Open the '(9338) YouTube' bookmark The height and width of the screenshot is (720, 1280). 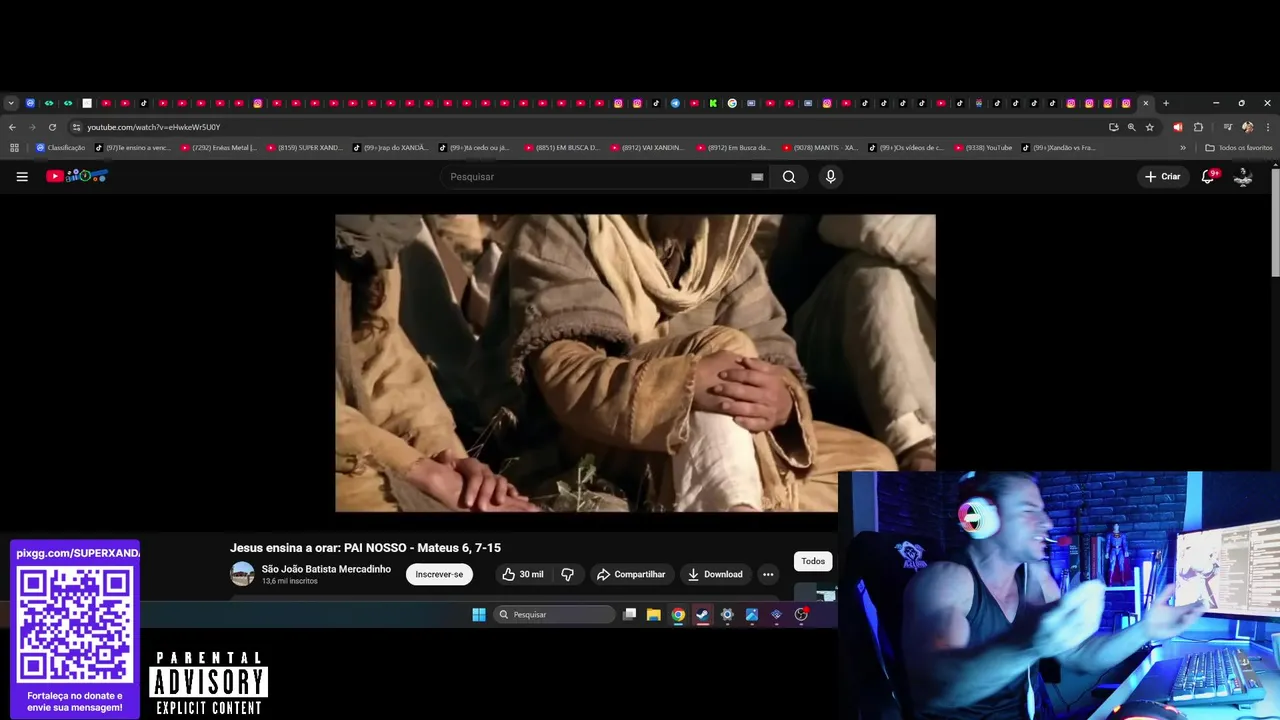(x=983, y=147)
